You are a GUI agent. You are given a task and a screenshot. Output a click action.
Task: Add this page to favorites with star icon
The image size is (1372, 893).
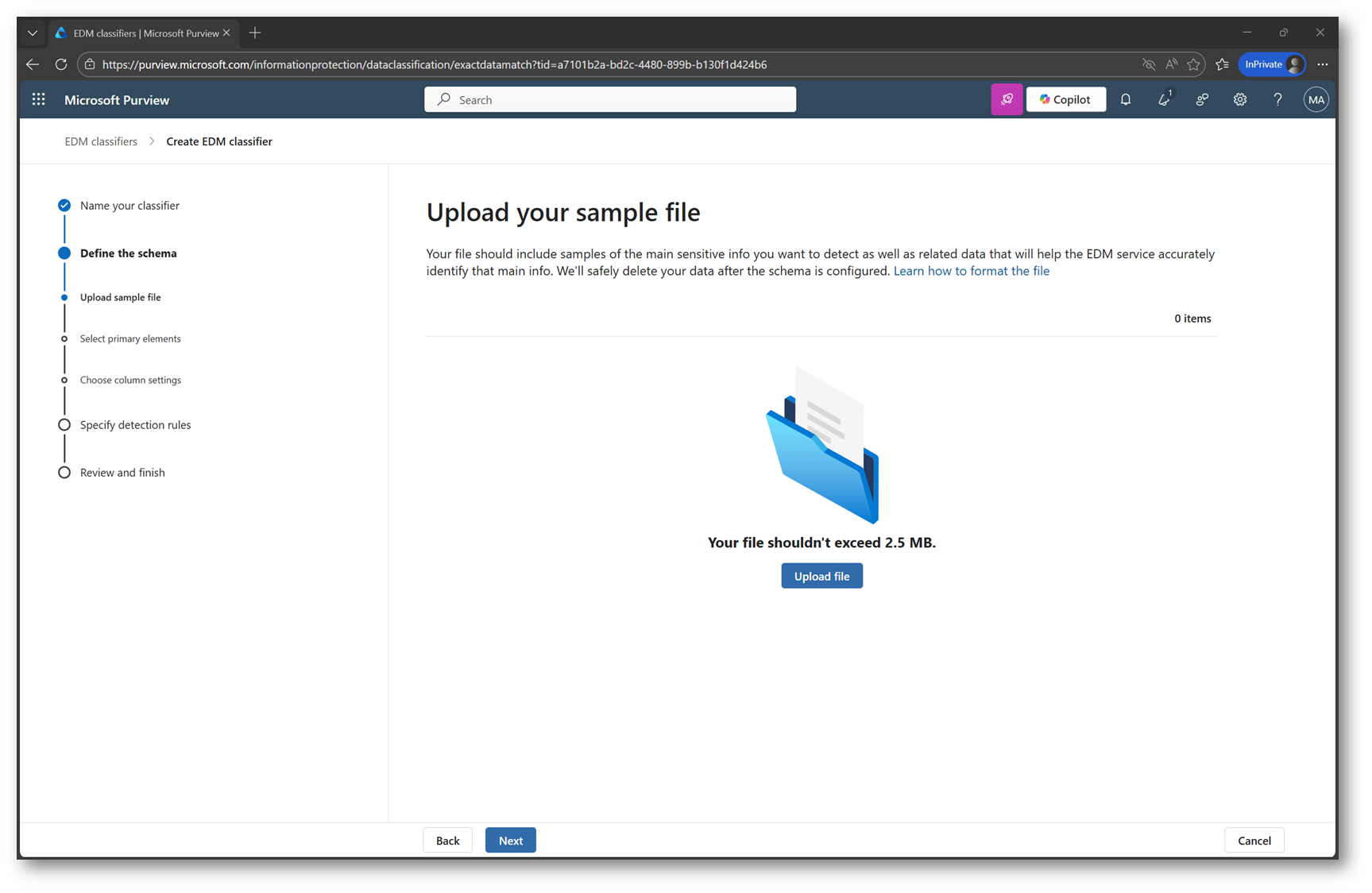click(x=1193, y=64)
